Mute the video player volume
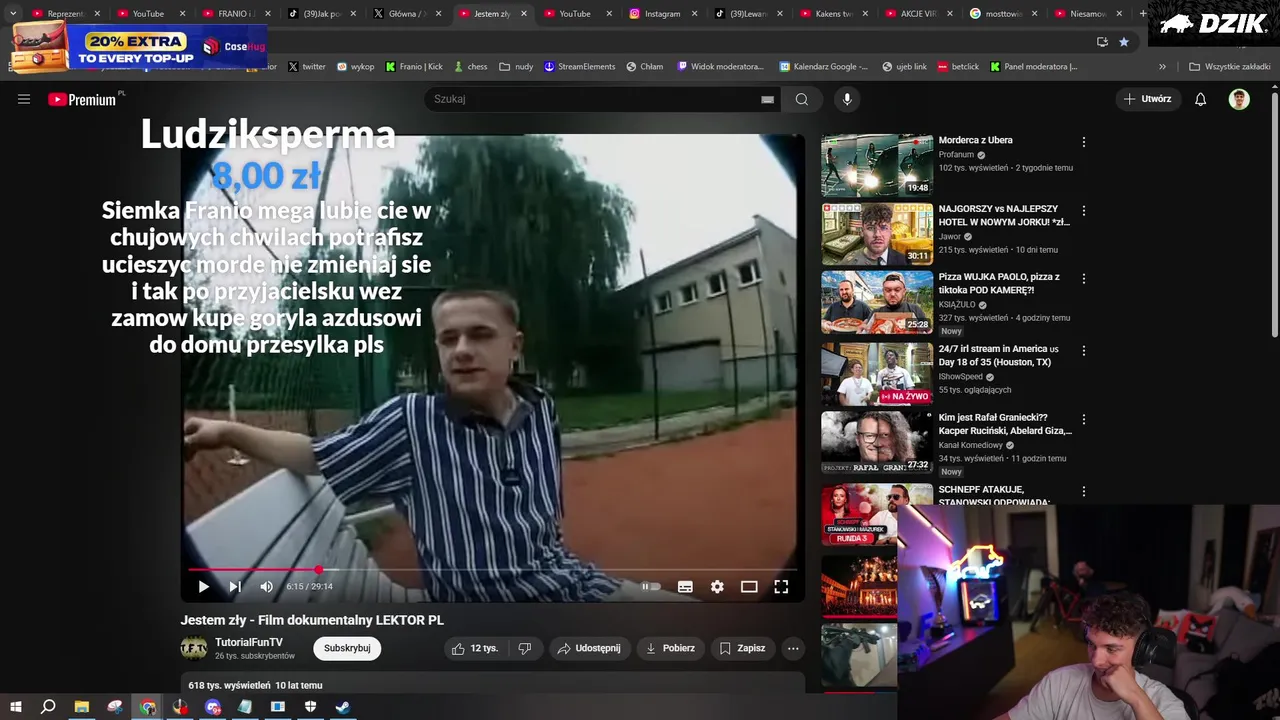 266,587
